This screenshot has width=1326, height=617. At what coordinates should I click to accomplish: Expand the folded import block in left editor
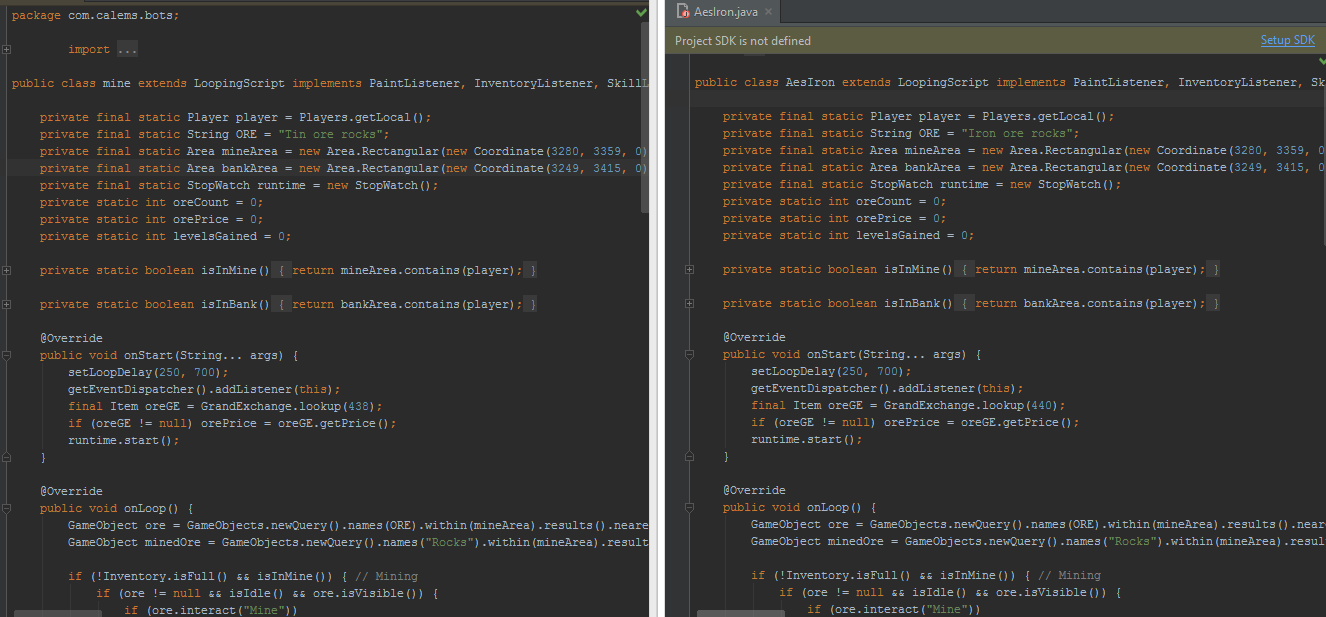(x=7, y=49)
